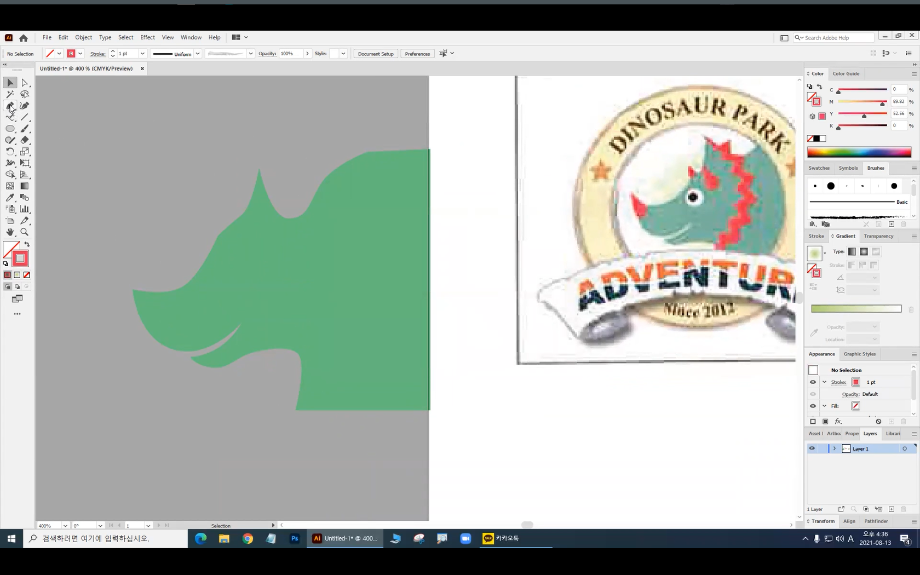Select the Magic Wand tool
Viewport: 920px width, 575px height.
coord(10,94)
